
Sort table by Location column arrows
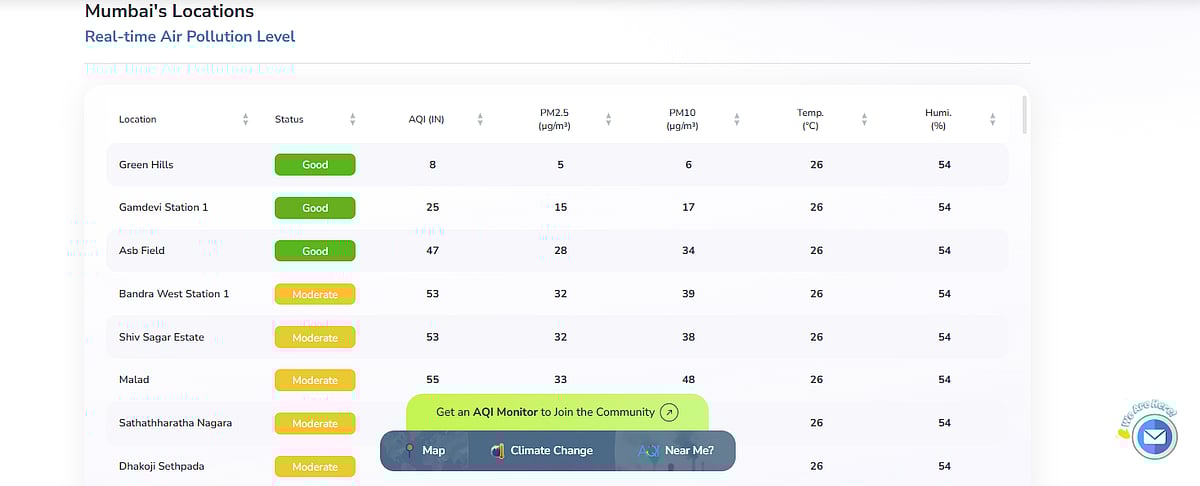tap(246, 119)
